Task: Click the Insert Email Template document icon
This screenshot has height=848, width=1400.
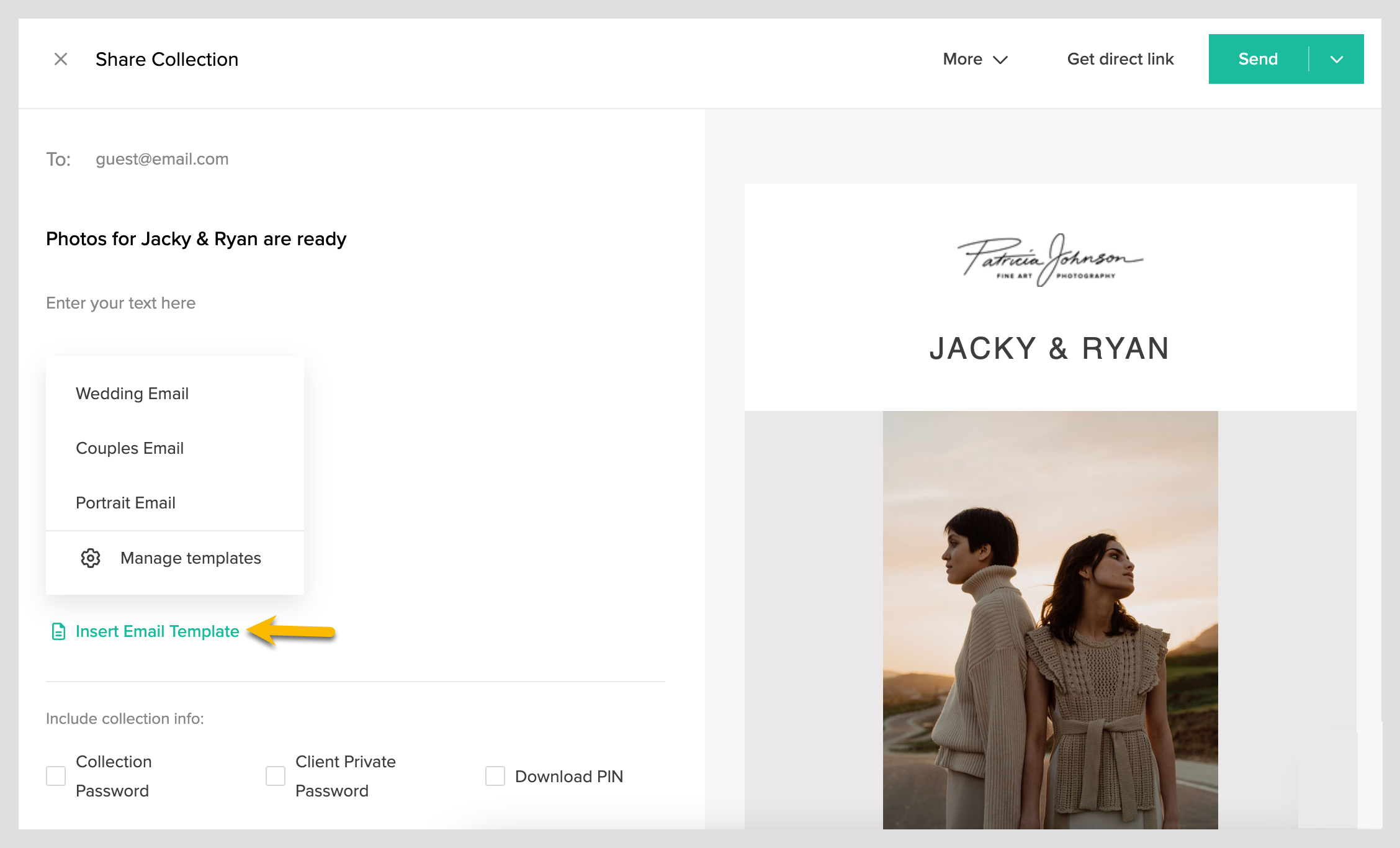Action: pyautogui.click(x=58, y=631)
